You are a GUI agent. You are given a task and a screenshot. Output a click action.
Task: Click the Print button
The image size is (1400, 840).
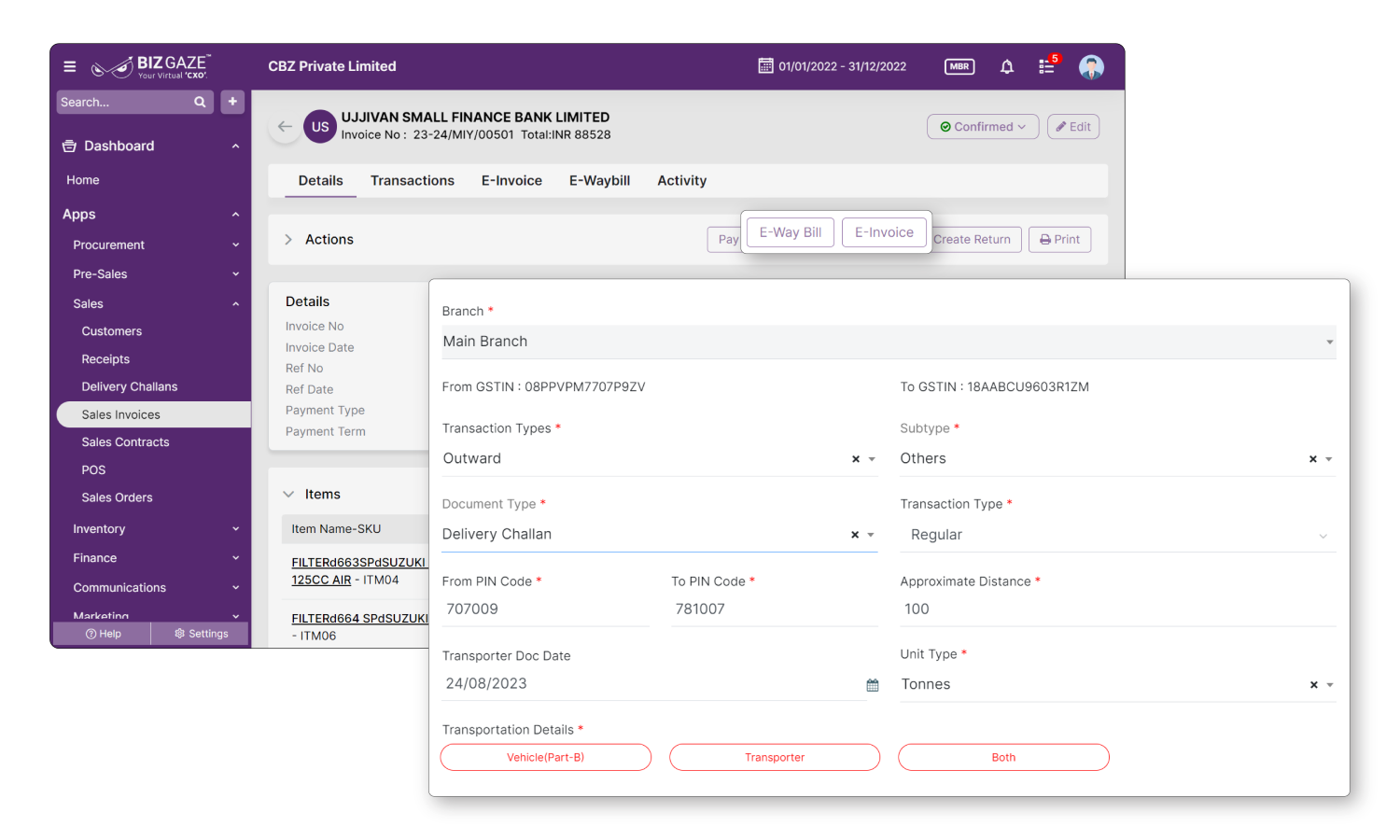(1059, 240)
